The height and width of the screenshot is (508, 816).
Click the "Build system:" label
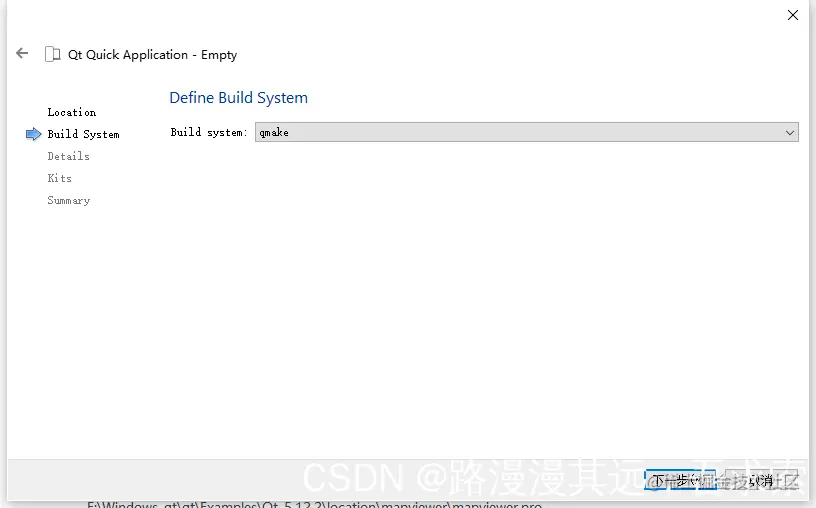point(209,132)
